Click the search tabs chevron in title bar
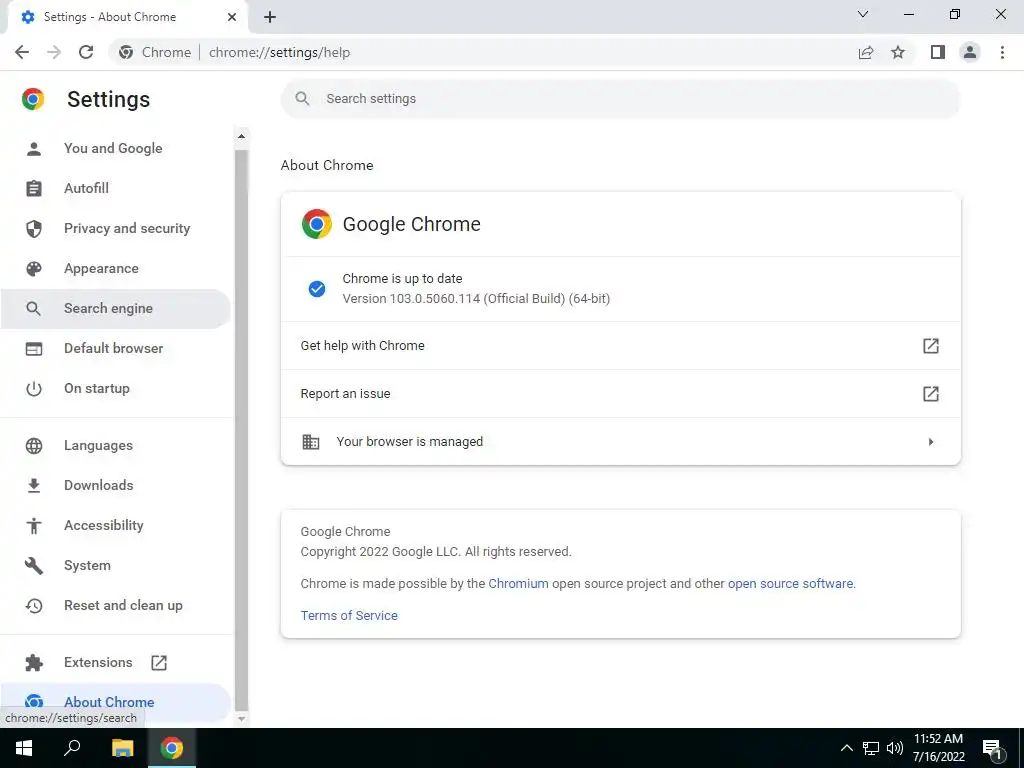The height and width of the screenshot is (768, 1024). pyautogui.click(x=863, y=14)
